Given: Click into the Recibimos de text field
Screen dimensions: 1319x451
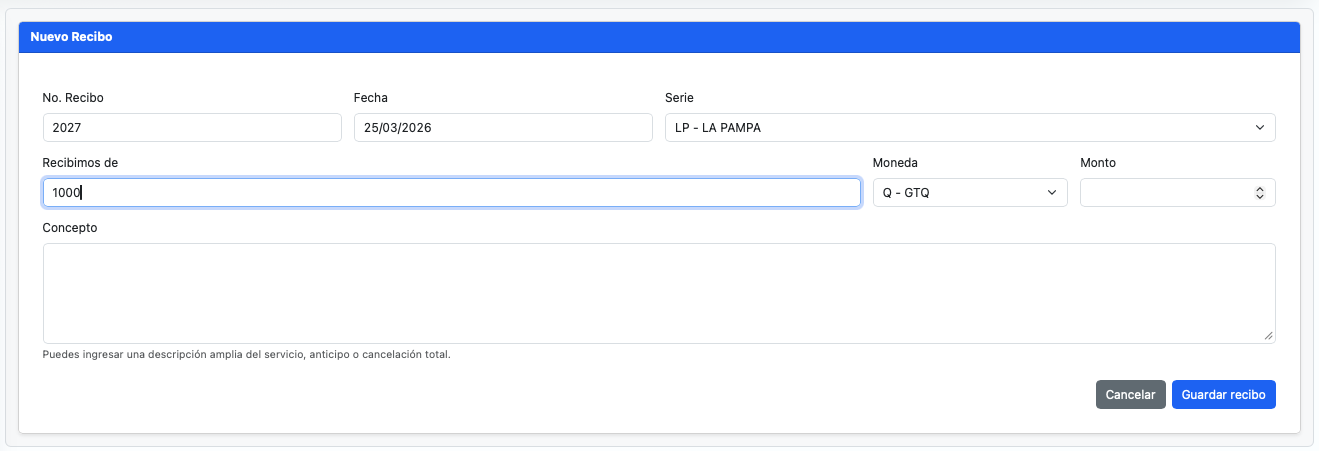Looking at the screenshot, I should click(x=451, y=193).
